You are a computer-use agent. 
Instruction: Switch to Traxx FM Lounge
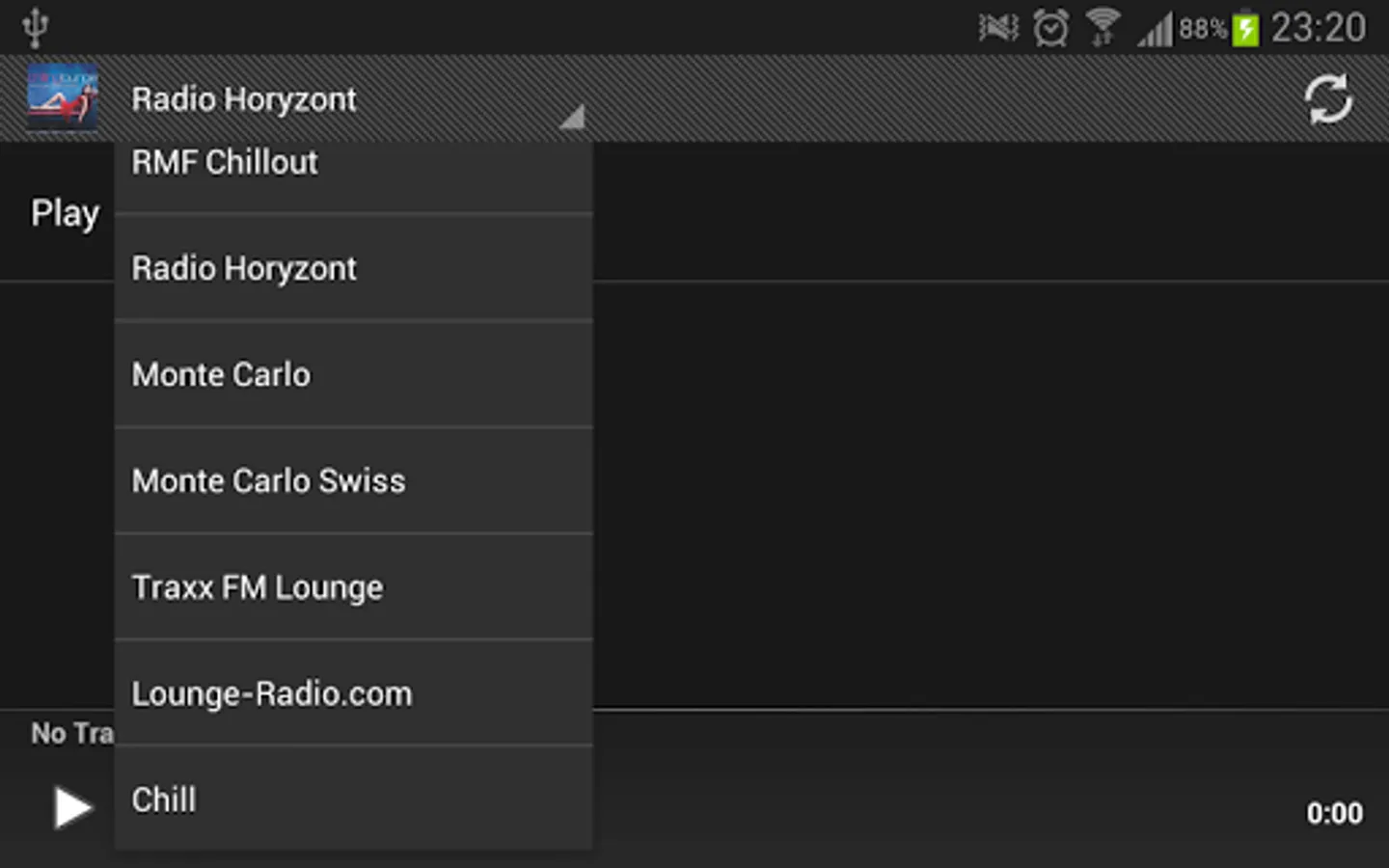353,586
